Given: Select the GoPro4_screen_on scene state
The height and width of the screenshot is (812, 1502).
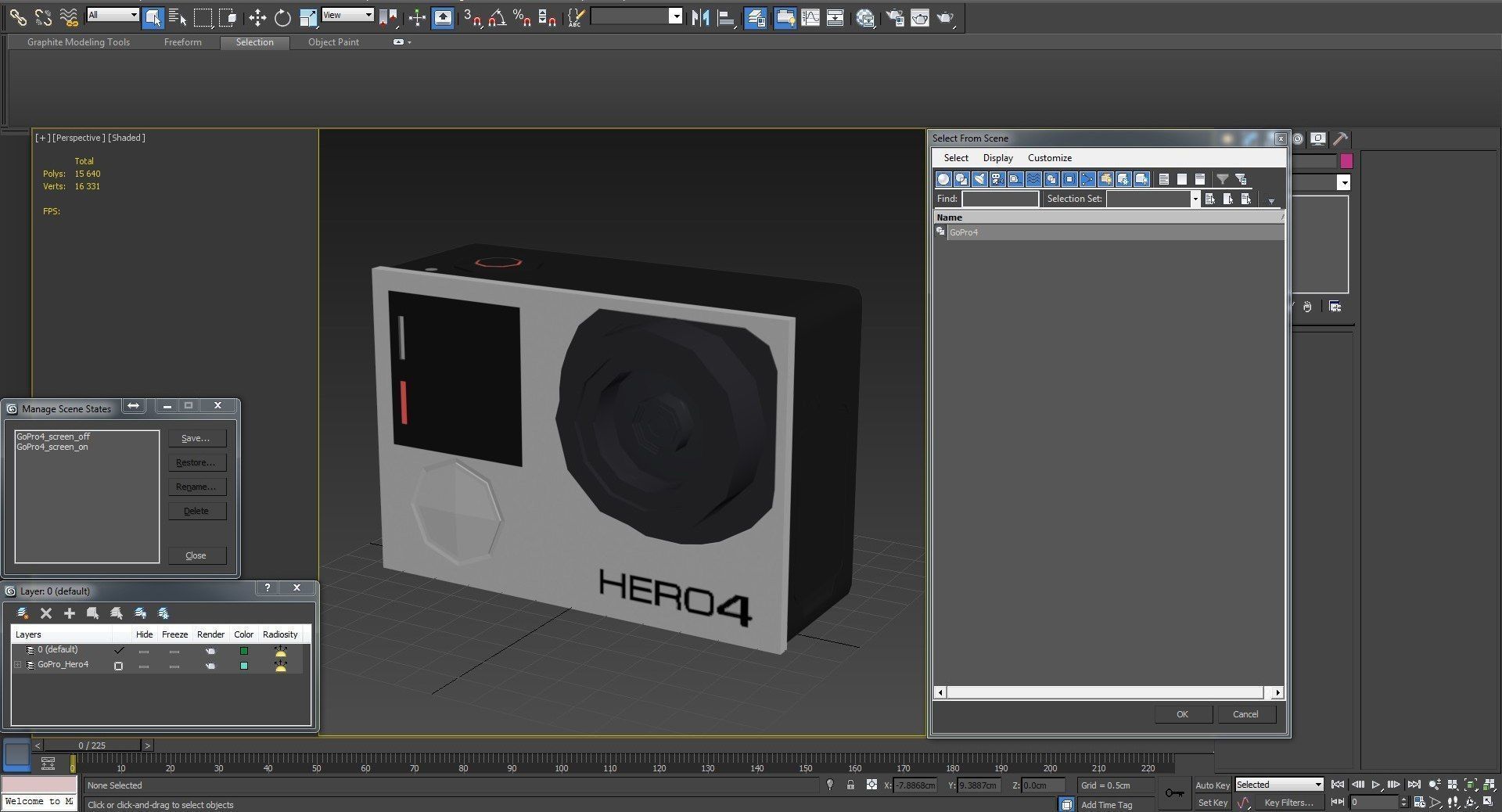Looking at the screenshot, I should click(x=52, y=447).
